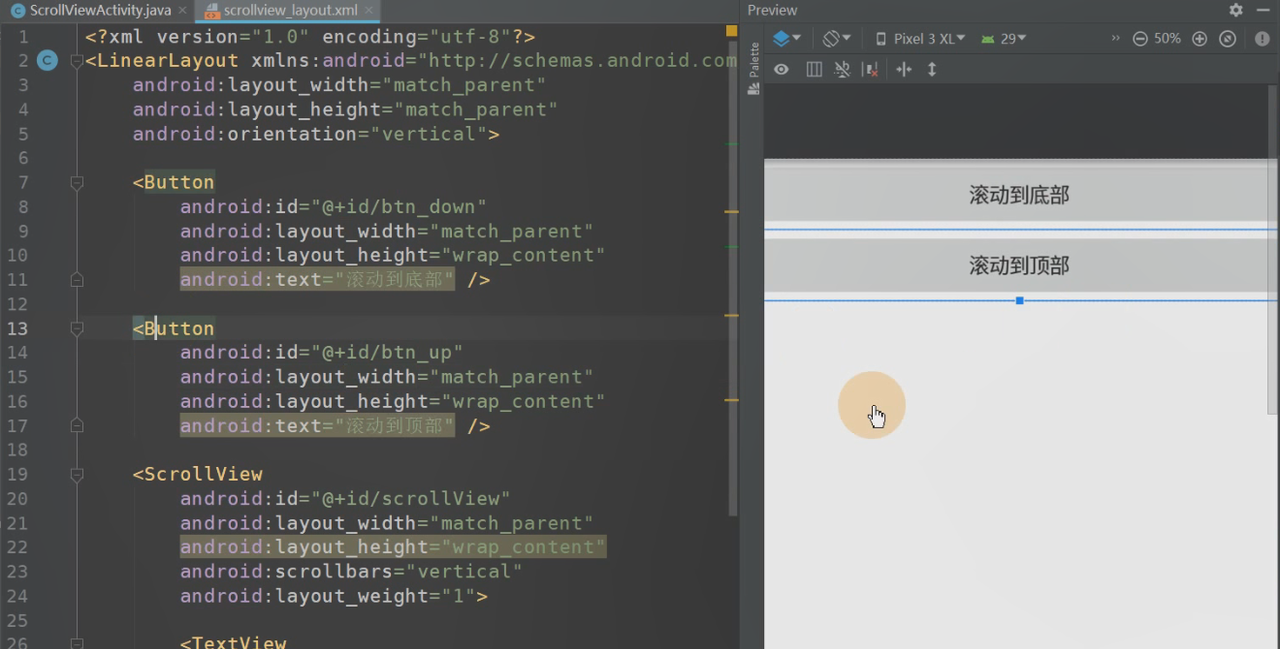
Task: Click the text android:id="@+id/scrollView"
Action: point(345,498)
